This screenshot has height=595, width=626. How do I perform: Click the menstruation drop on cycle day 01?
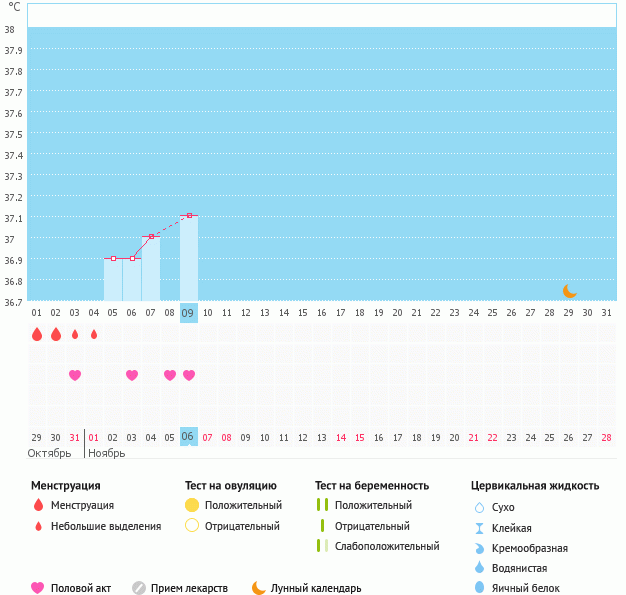[37, 334]
